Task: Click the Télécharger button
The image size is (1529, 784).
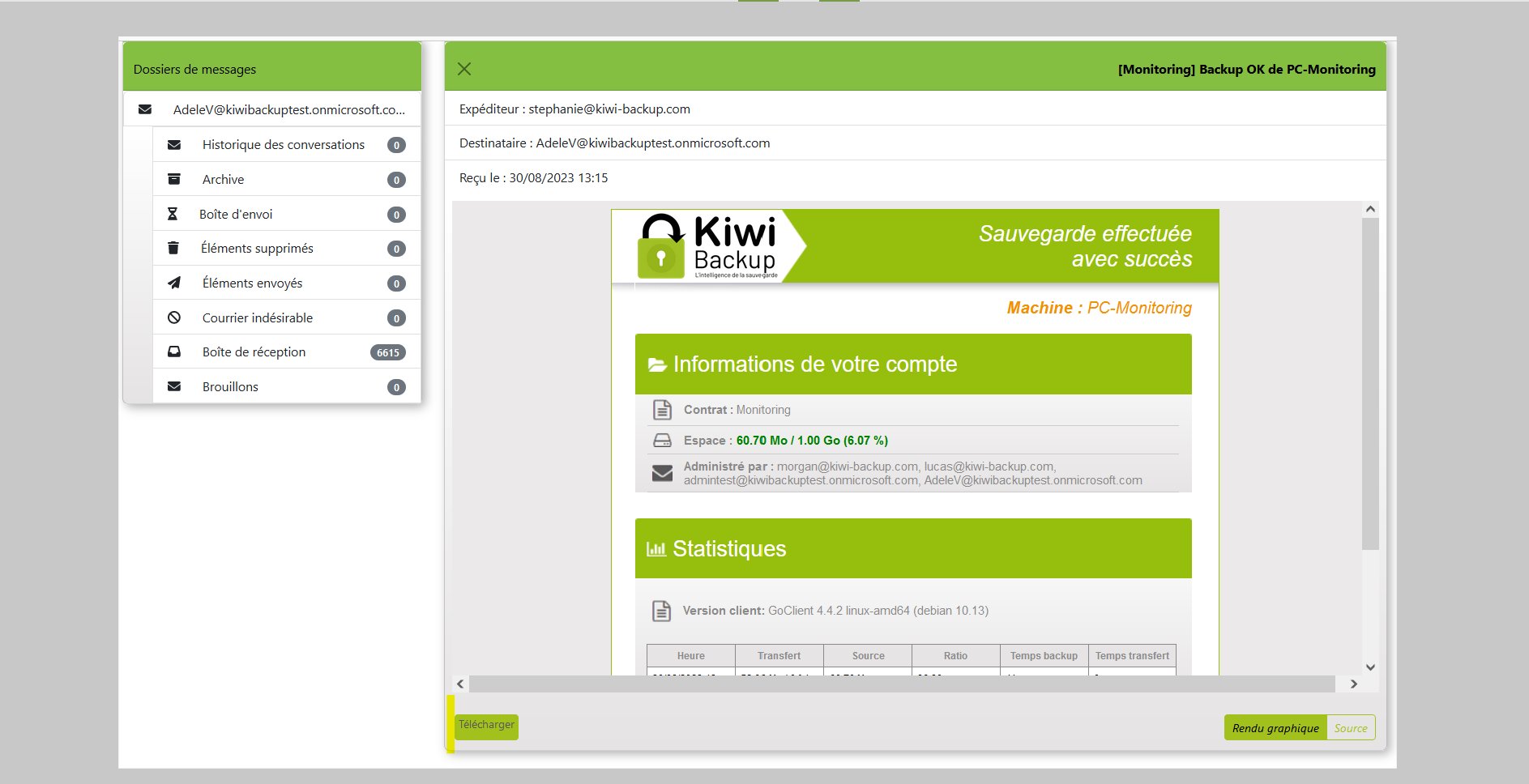Action: click(486, 726)
